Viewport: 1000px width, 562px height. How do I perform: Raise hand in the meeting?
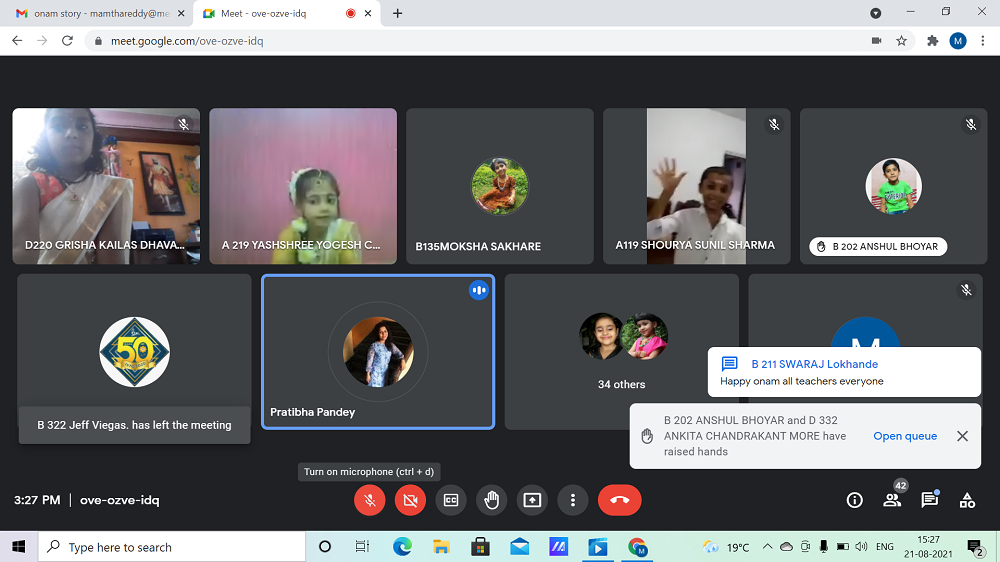pos(491,500)
